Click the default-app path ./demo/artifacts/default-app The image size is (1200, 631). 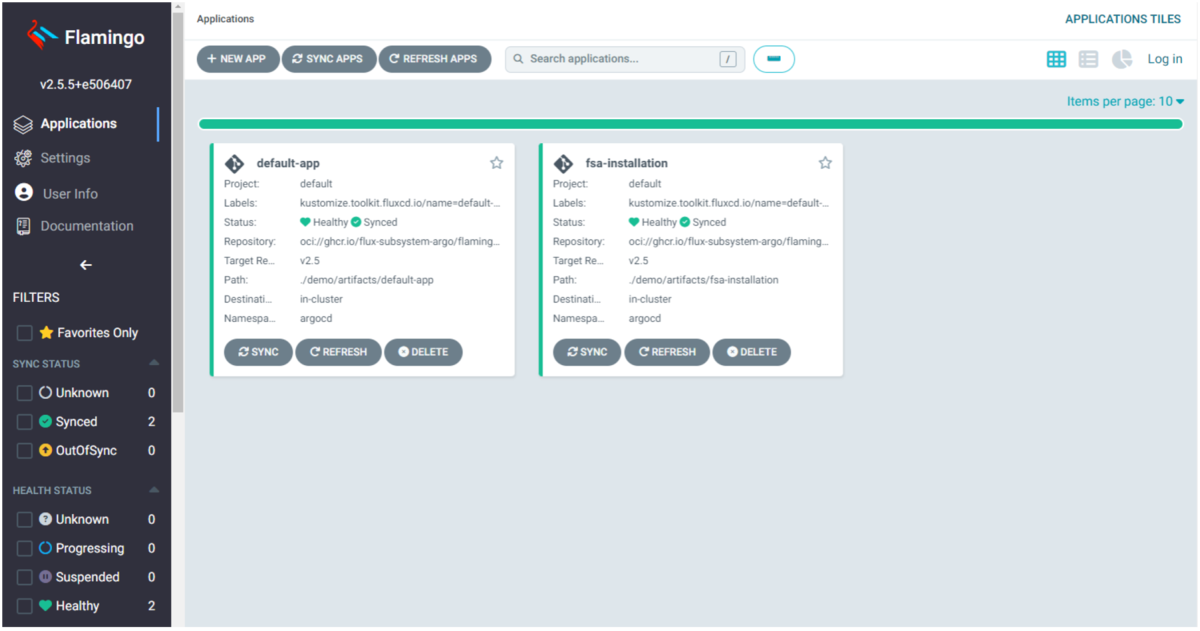(367, 280)
